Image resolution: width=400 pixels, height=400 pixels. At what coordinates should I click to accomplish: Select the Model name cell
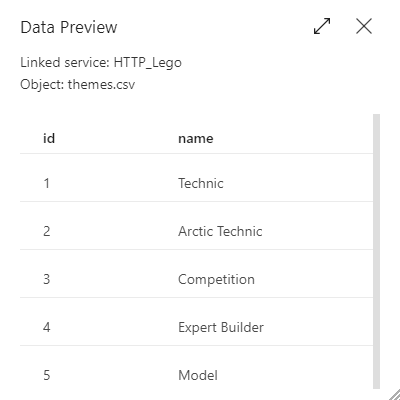click(198, 375)
